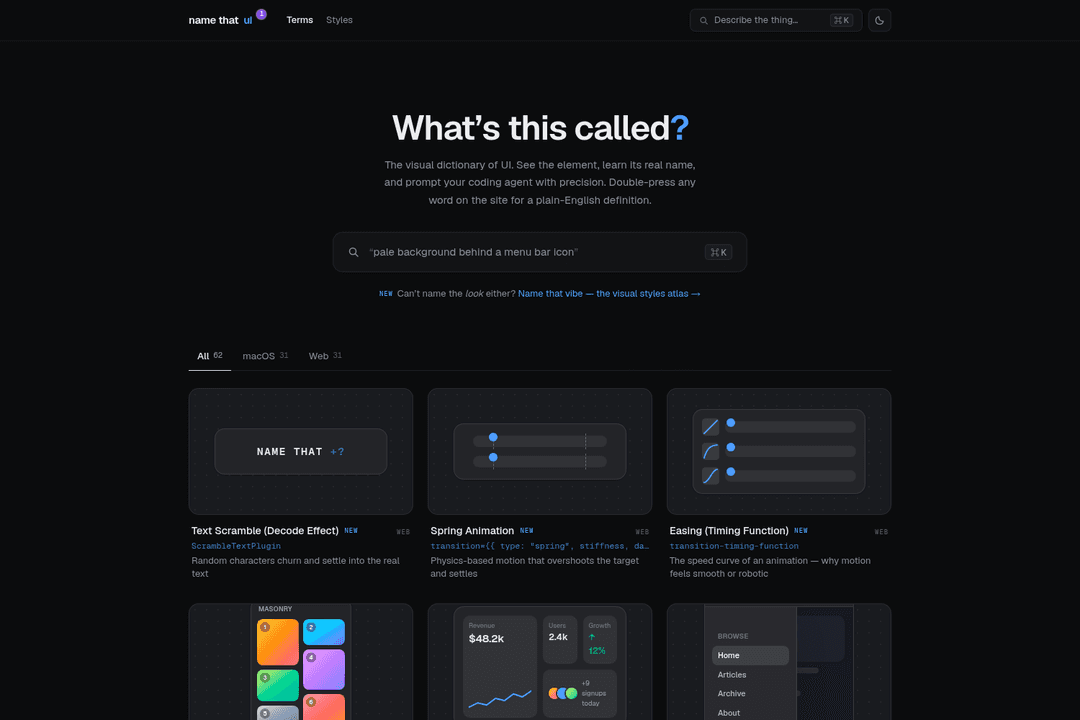Screen dimensions: 1080x720
Task: Select Home in the Browse sidebar preview
Action: tap(750, 655)
